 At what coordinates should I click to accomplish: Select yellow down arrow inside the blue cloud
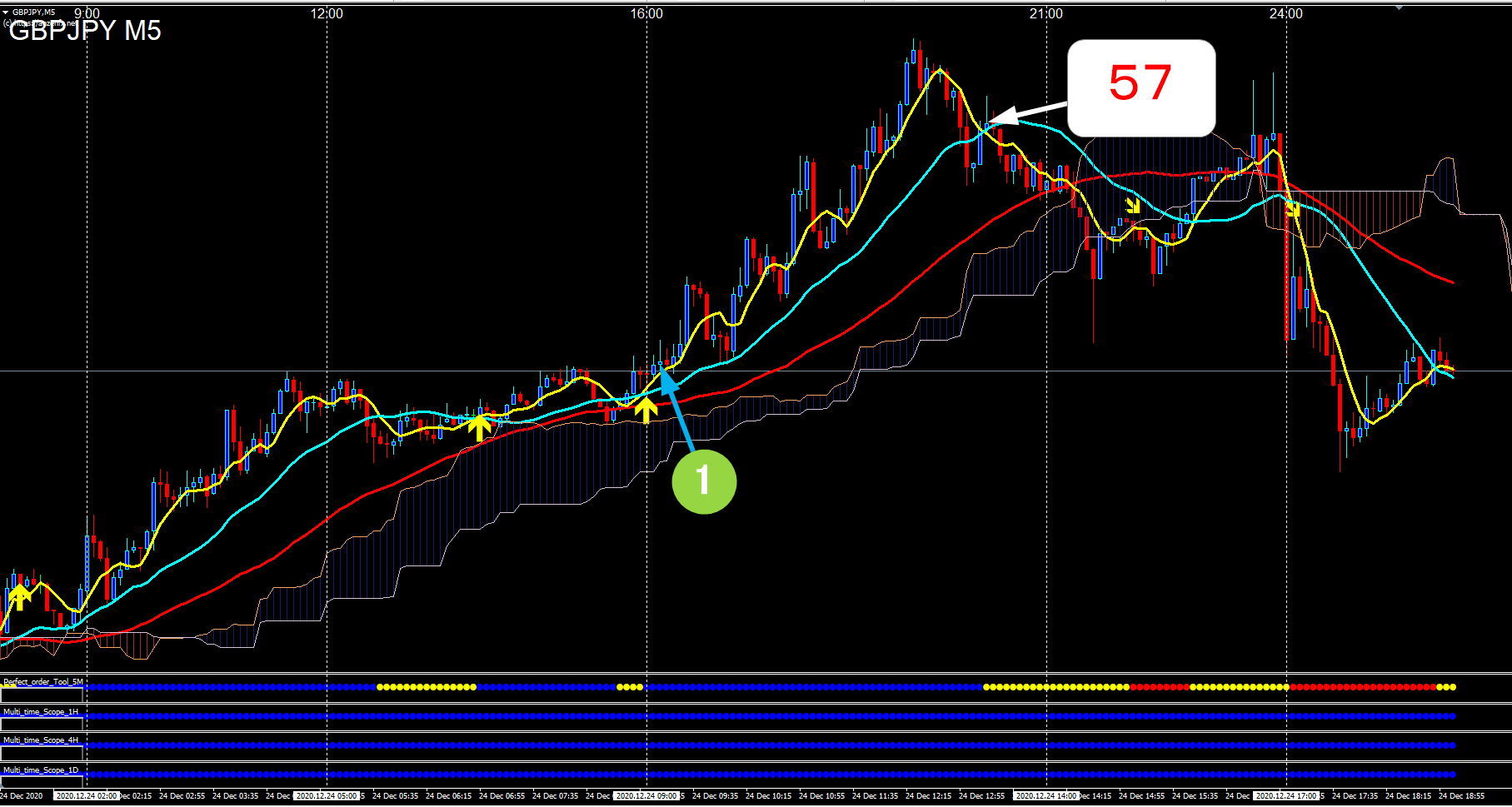click(1133, 205)
